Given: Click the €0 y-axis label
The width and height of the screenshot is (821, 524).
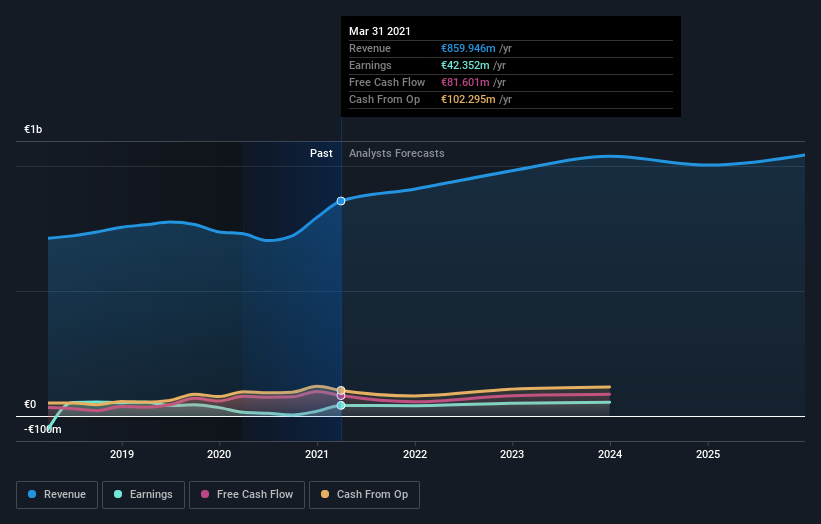Looking at the screenshot, I should tap(30, 404).
